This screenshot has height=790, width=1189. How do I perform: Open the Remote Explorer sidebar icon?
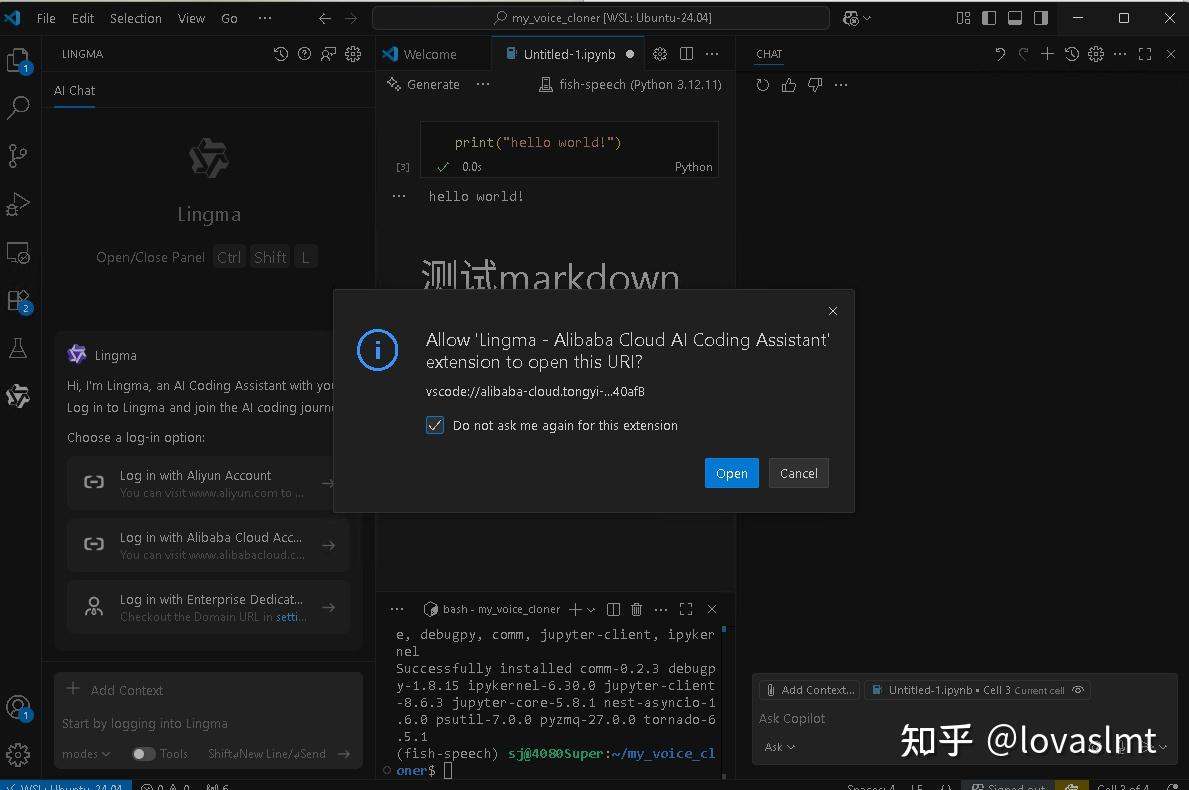[19, 253]
